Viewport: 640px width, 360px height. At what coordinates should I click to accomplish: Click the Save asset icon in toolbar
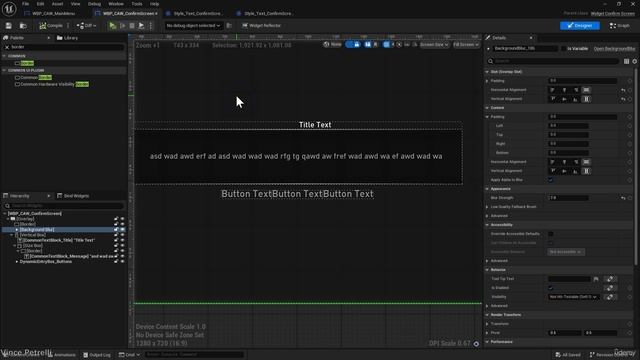[x=9, y=26]
